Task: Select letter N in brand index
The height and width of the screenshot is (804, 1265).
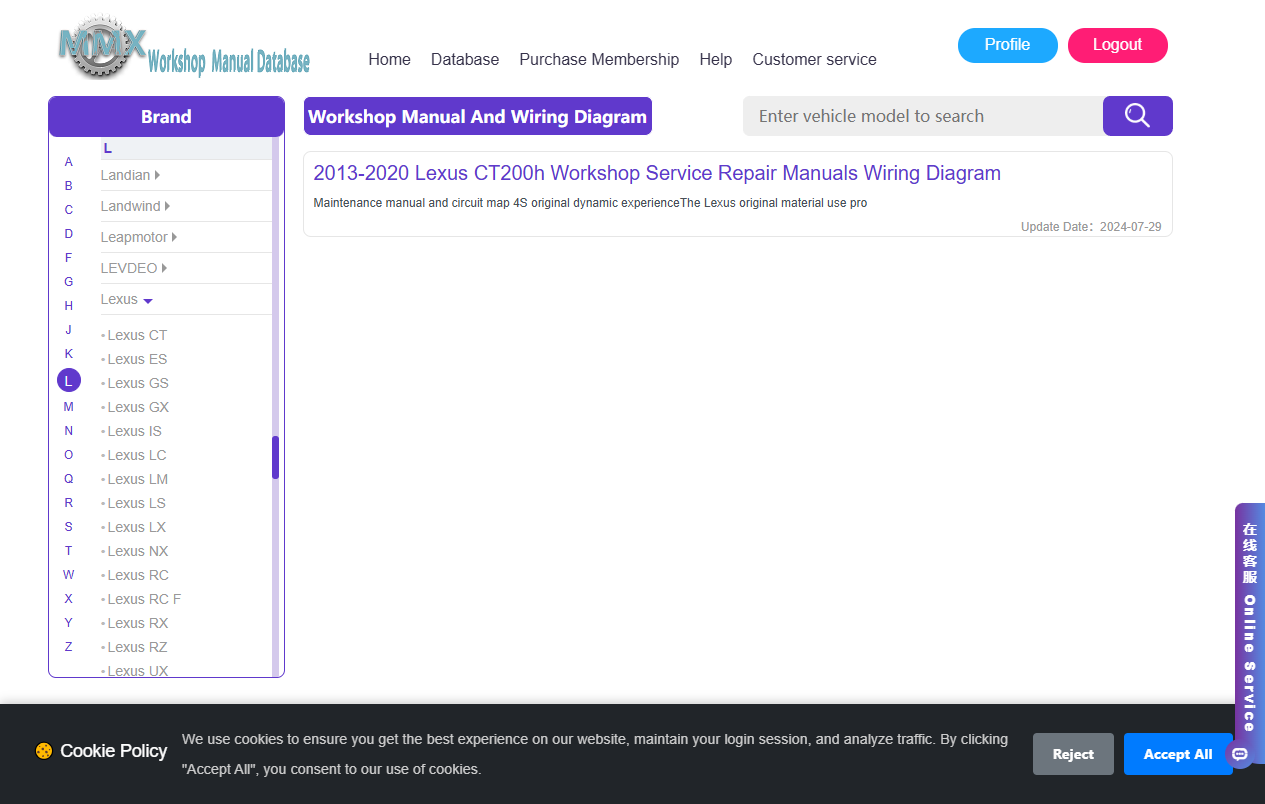Action: click(x=69, y=431)
